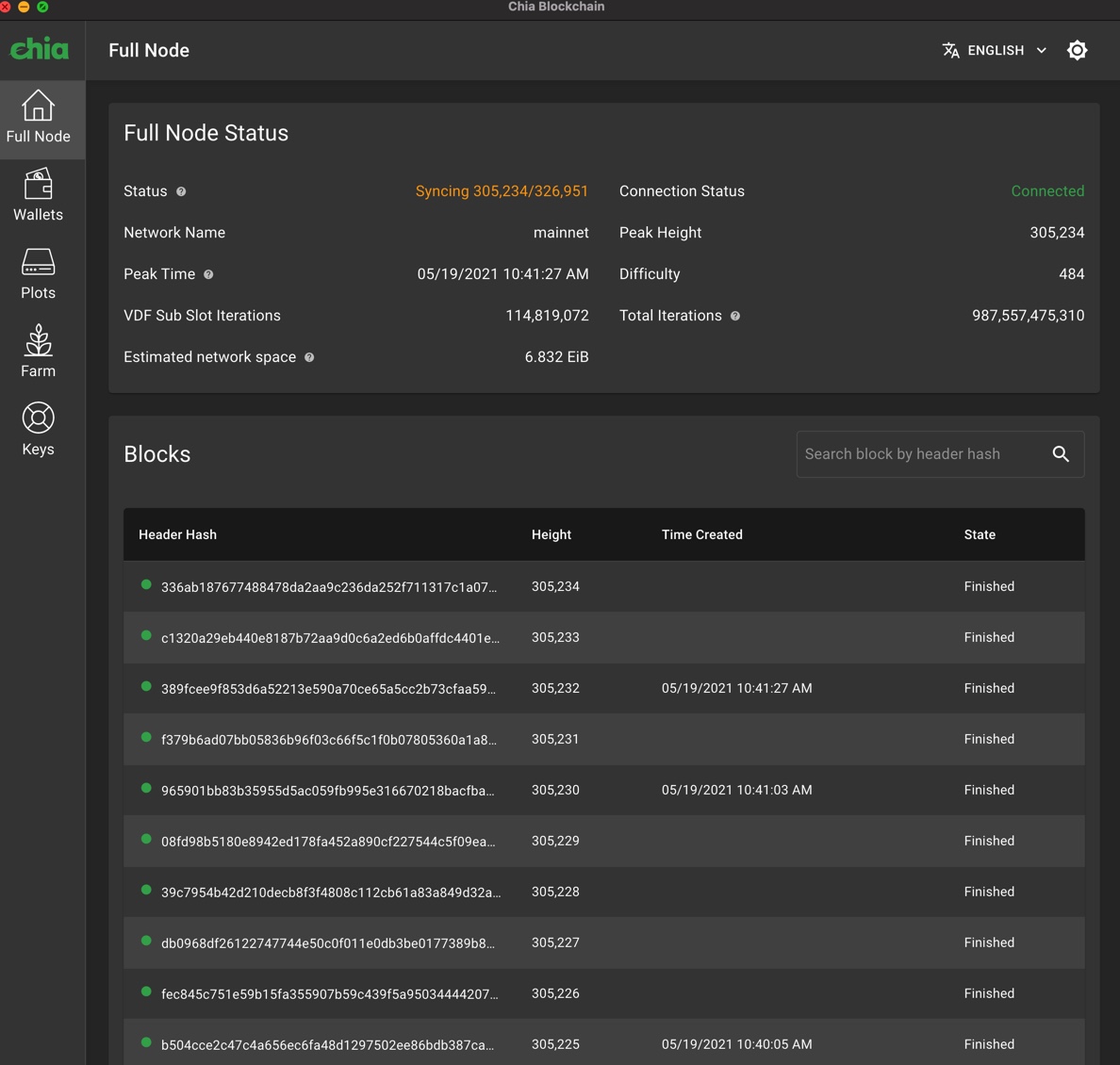Click time created 05/19/2021 10:41:03 AM
Image resolution: width=1120 pixels, height=1065 pixels.
(736, 790)
